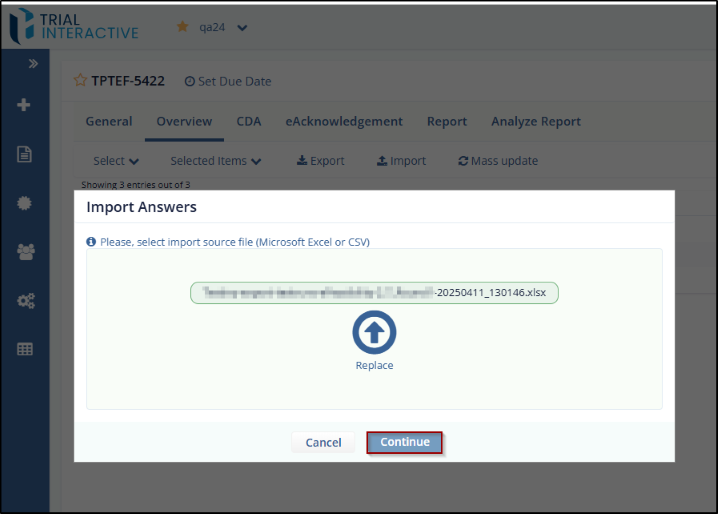The height and width of the screenshot is (514, 718).
Task: Click Set Due Date link
Action: (x=228, y=81)
